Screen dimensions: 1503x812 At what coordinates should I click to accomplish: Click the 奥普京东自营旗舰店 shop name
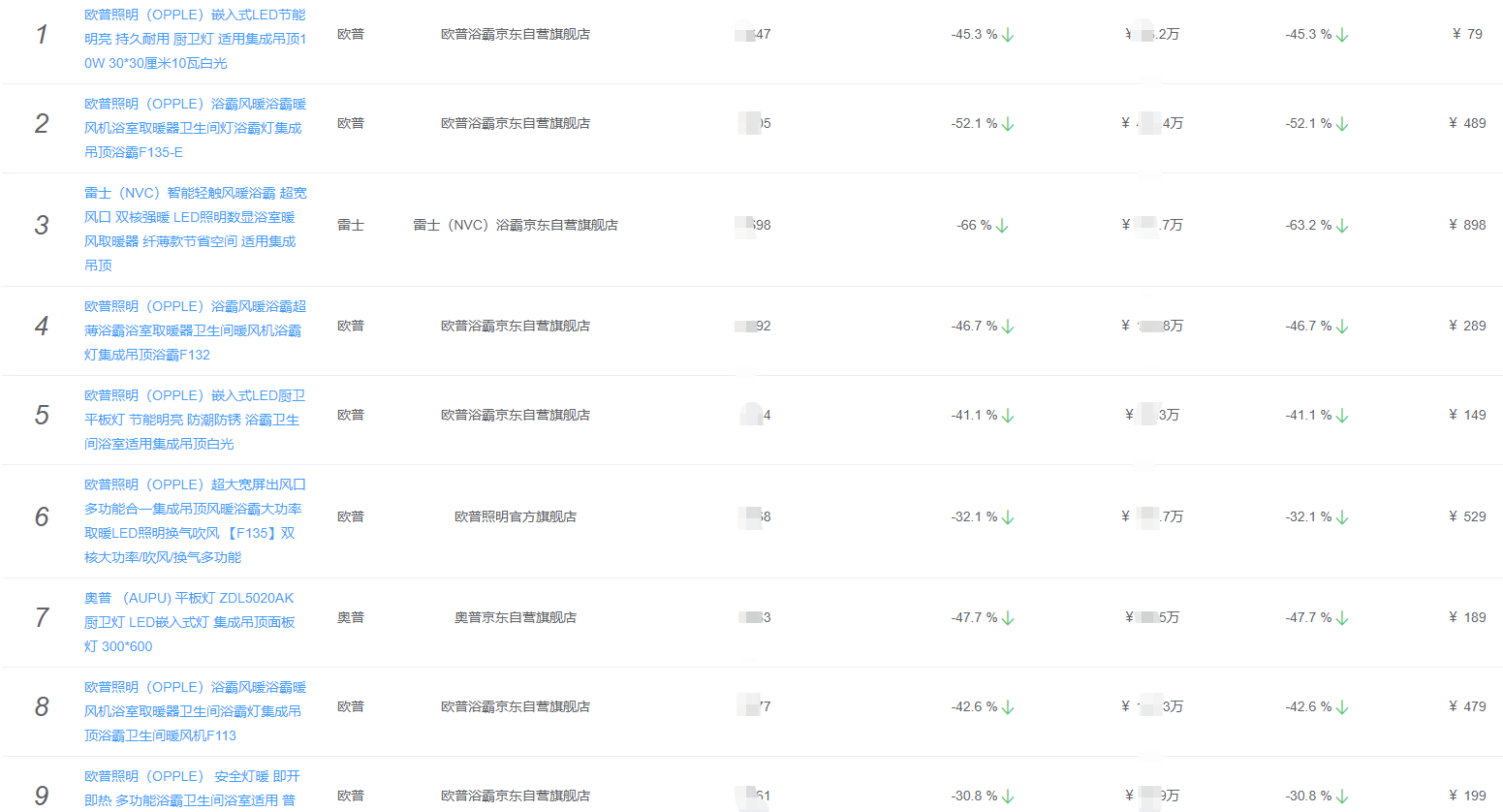coord(515,617)
